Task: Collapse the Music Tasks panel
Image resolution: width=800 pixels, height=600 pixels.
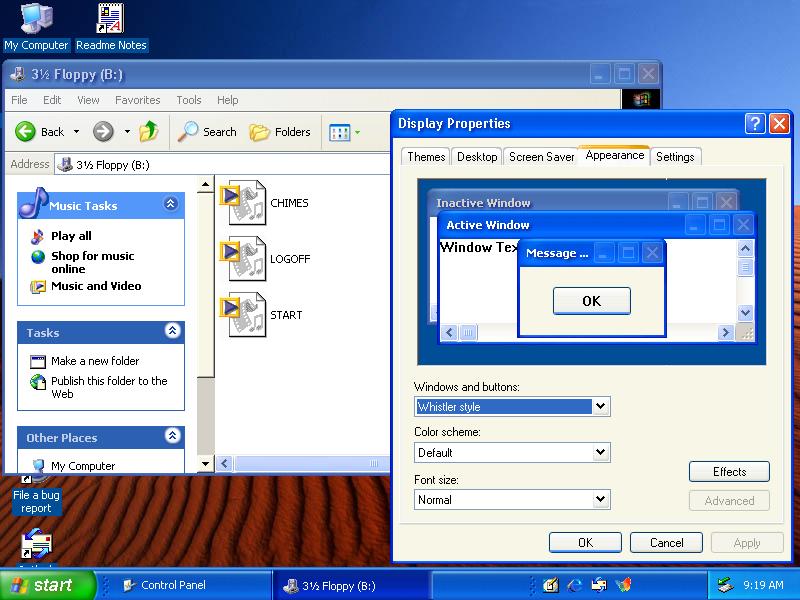Action: tap(170, 204)
